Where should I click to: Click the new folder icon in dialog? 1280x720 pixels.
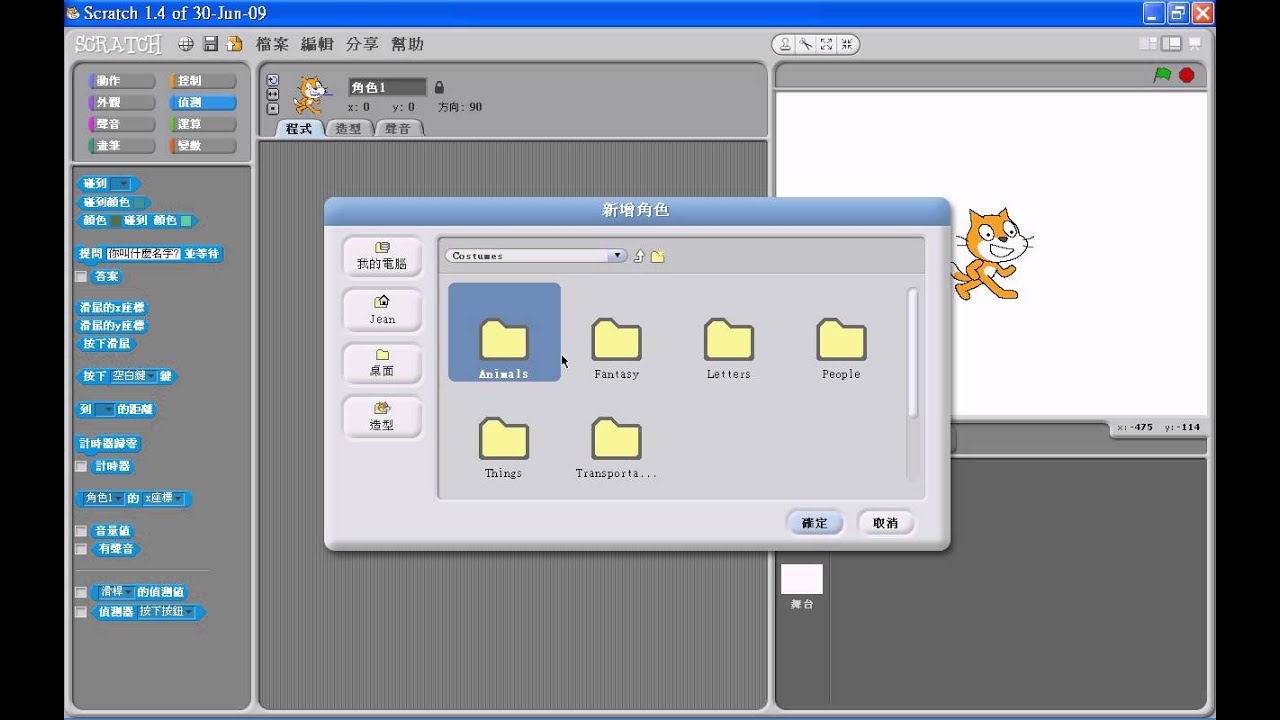(657, 256)
